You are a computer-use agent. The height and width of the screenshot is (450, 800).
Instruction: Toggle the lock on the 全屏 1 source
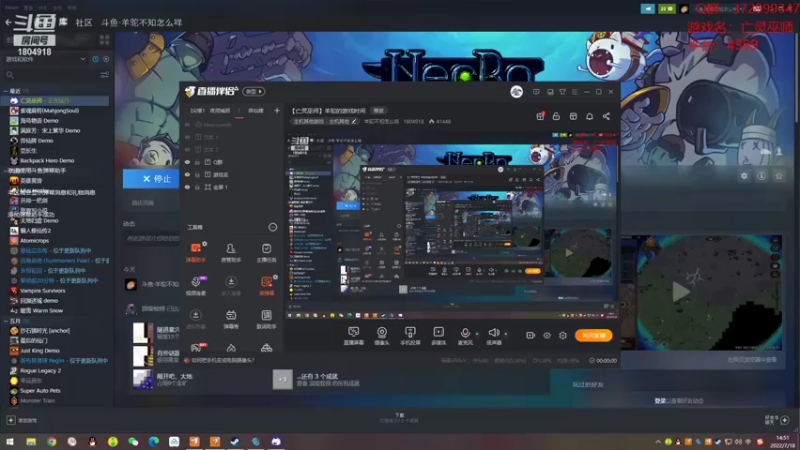[x=197, y=187]
